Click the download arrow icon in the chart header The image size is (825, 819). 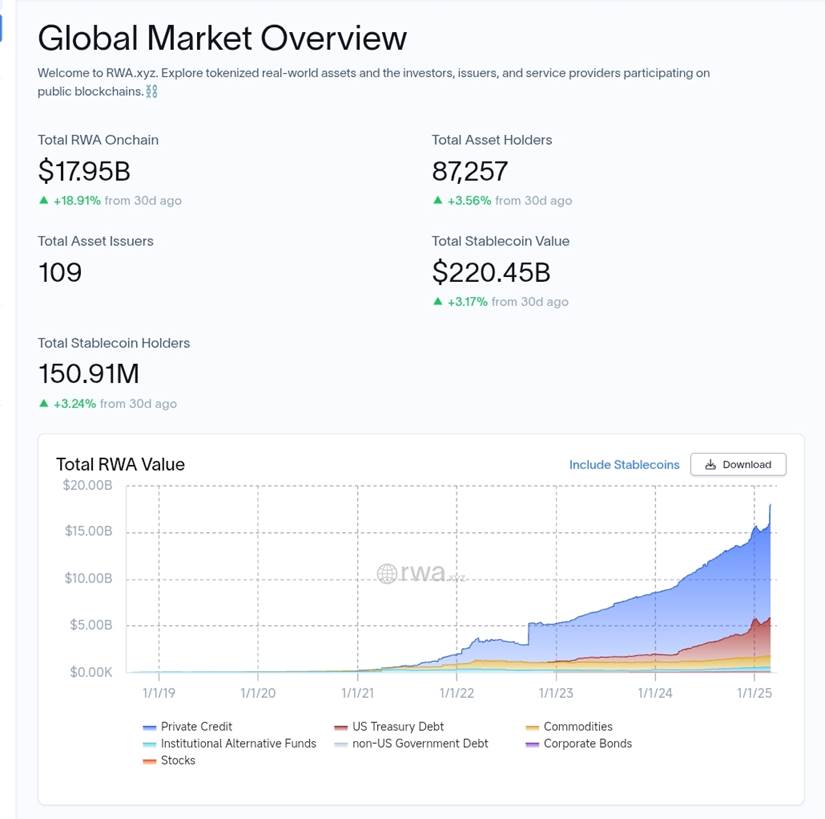[710, 465]
